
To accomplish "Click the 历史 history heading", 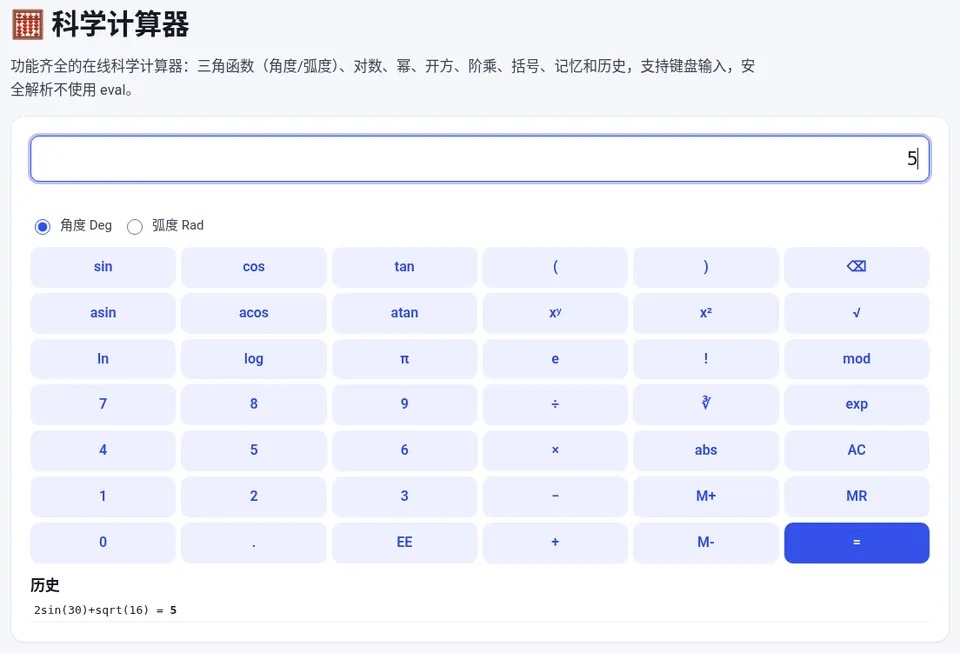I will click(x=45, y=585).
